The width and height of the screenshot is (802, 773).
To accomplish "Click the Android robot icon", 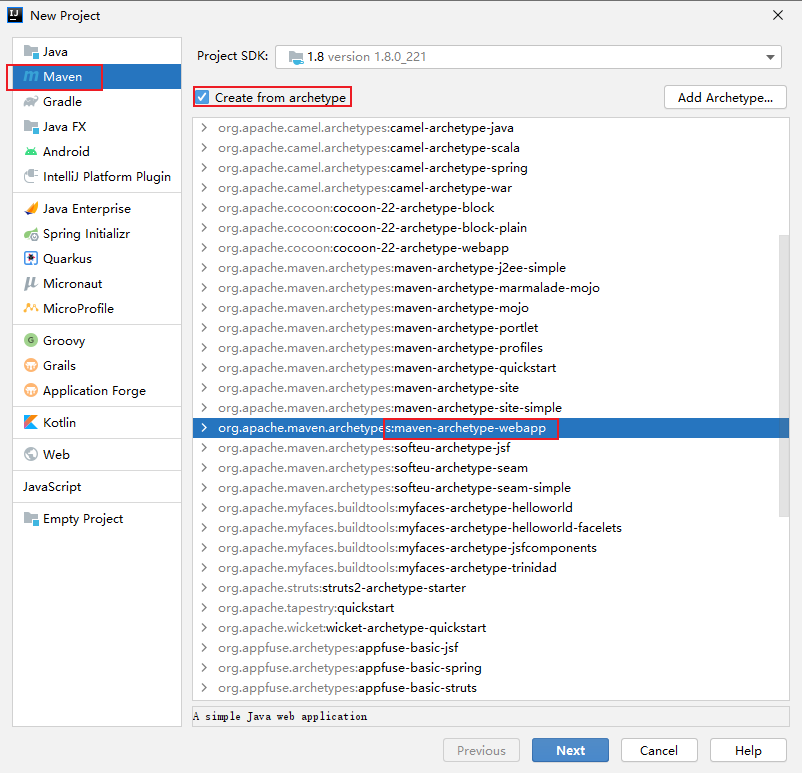I will [31, 151].
